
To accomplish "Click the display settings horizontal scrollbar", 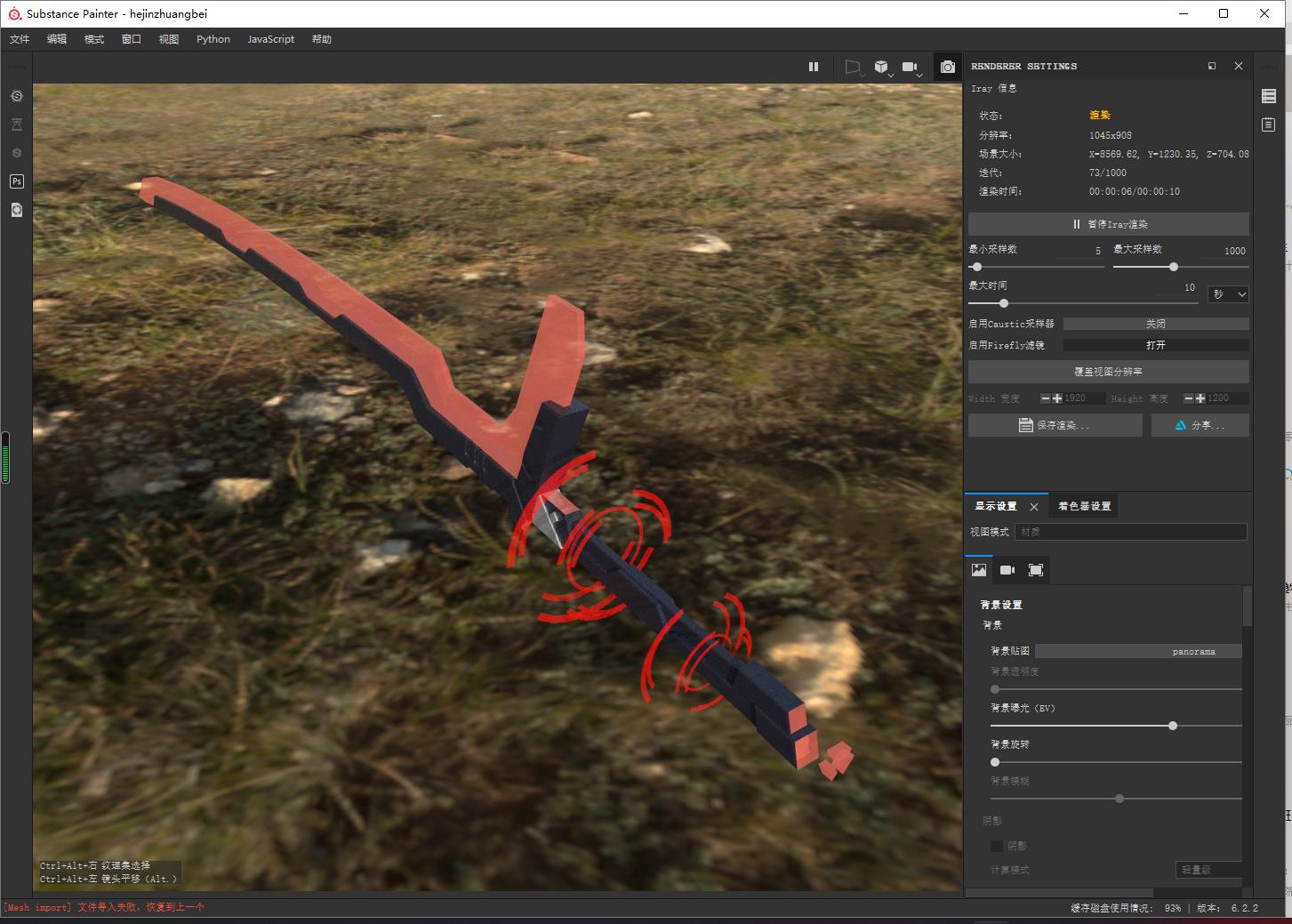I will [x=1060, y=892].
